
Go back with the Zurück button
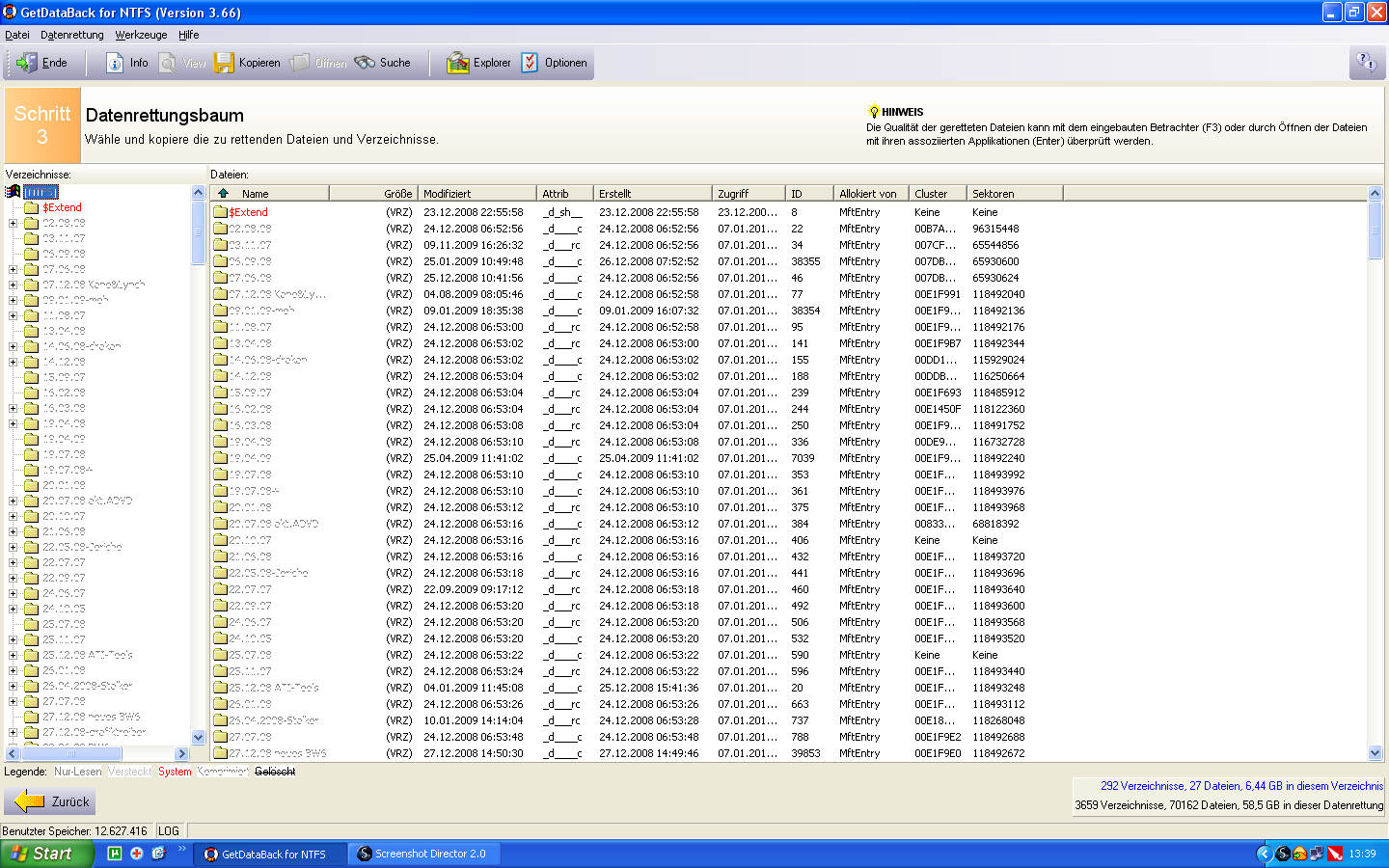pos(50,801)
